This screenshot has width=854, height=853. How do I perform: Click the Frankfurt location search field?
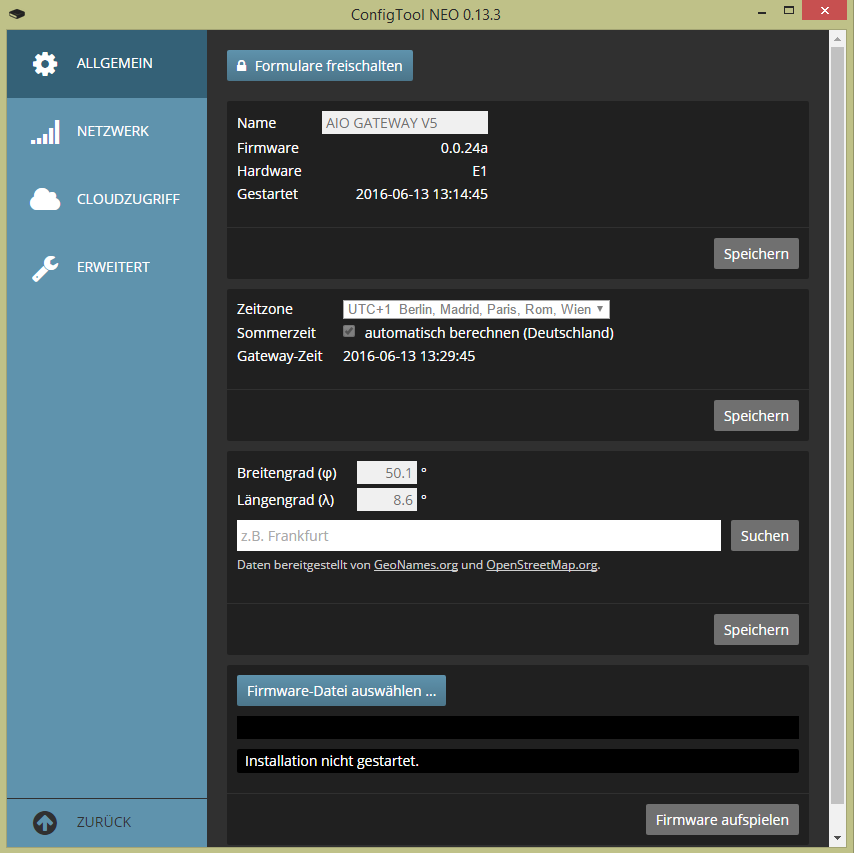[478, 536]
